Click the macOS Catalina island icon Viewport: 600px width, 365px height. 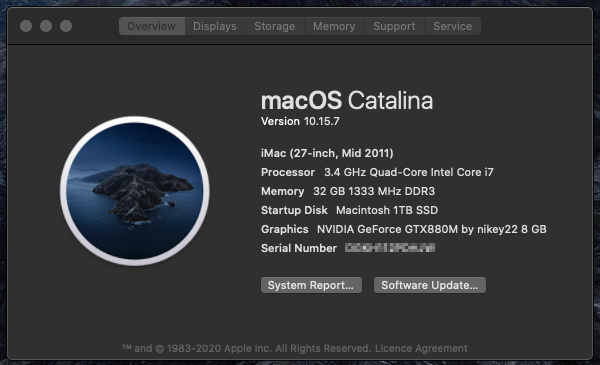[x=135, y=191]
